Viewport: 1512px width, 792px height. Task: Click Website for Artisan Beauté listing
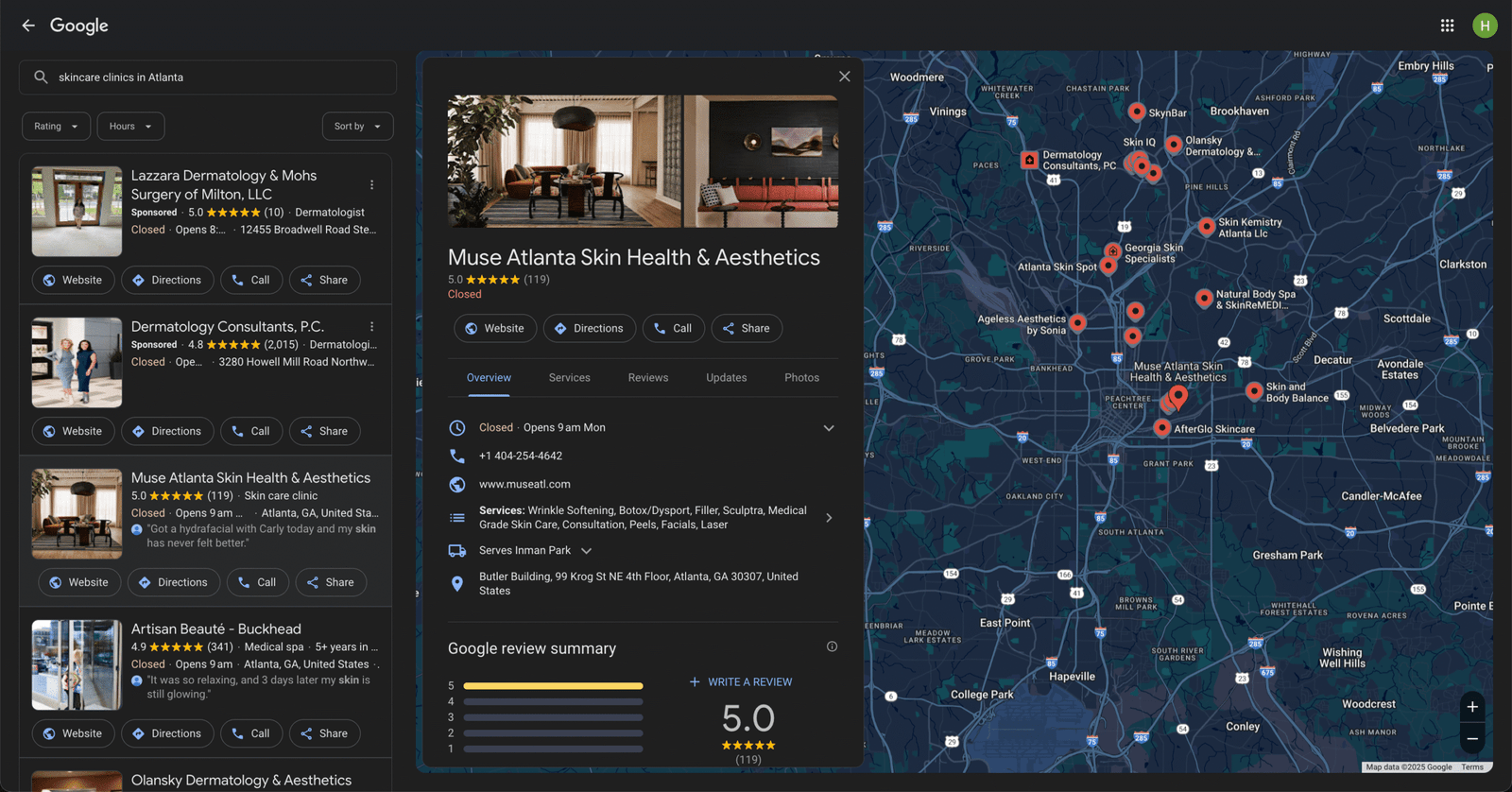click(73, 734)
